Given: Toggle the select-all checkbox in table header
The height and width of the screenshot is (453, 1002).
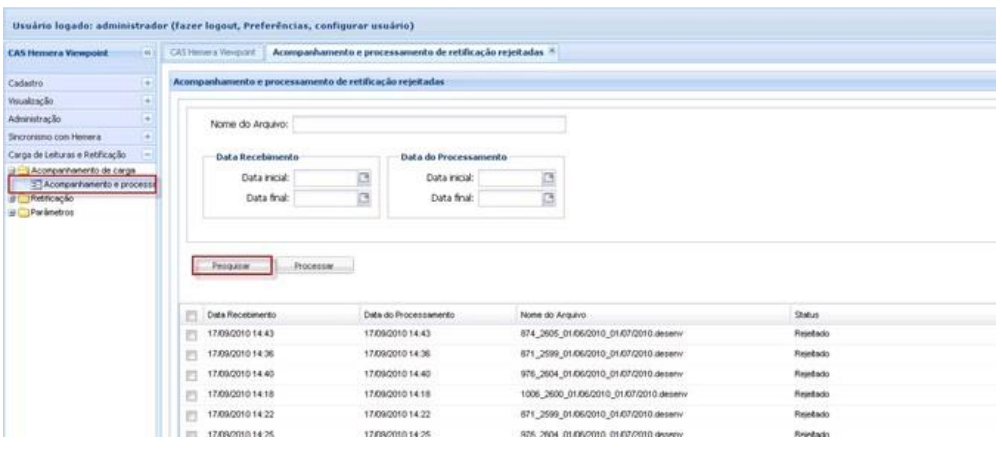Looking at the screenshot, I should (192, 315).
